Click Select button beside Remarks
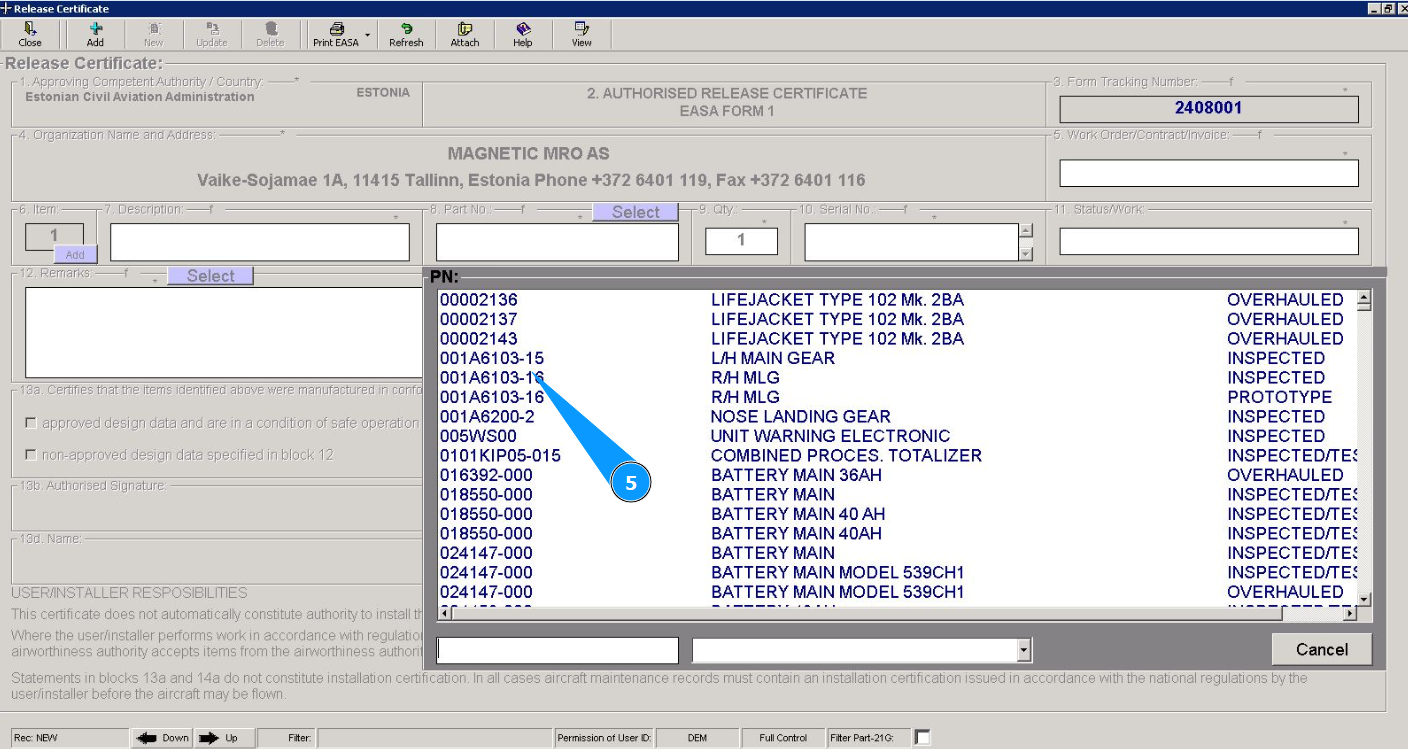 tap(210, 276)
